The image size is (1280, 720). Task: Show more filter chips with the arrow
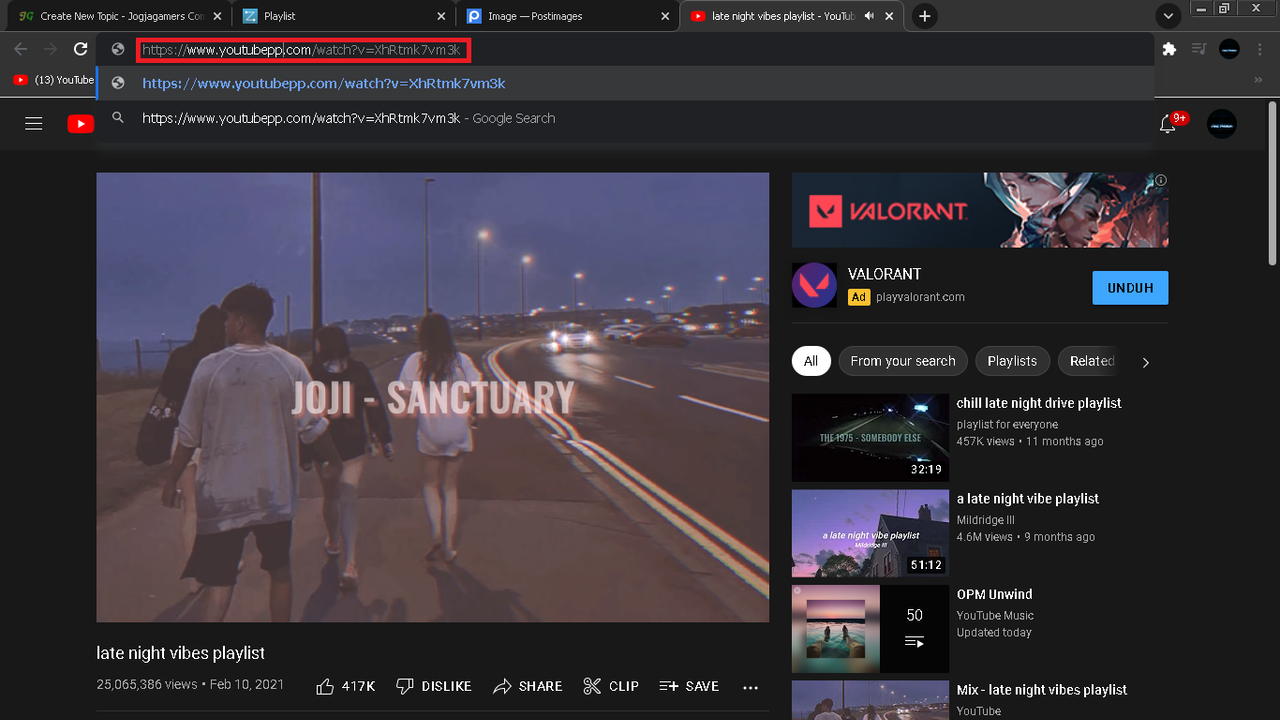point(1146,362)
